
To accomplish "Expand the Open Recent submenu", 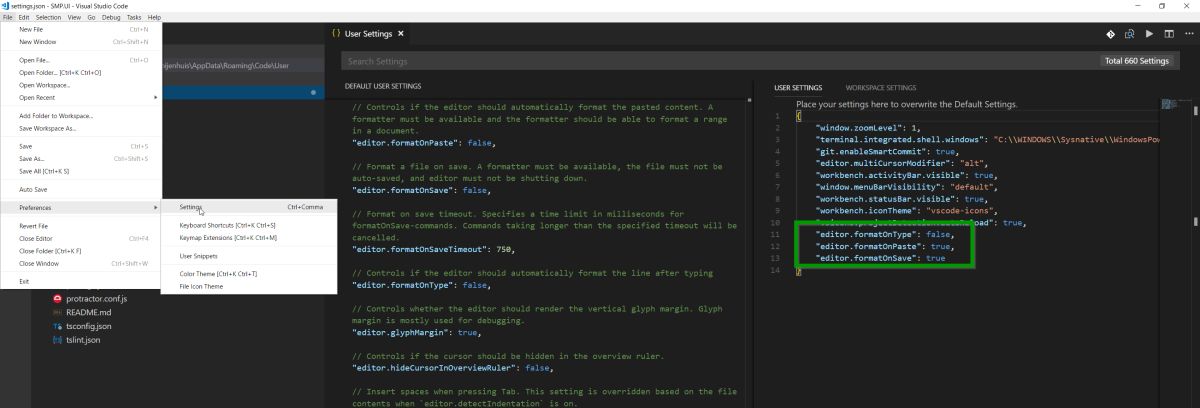I will (81, 97).
